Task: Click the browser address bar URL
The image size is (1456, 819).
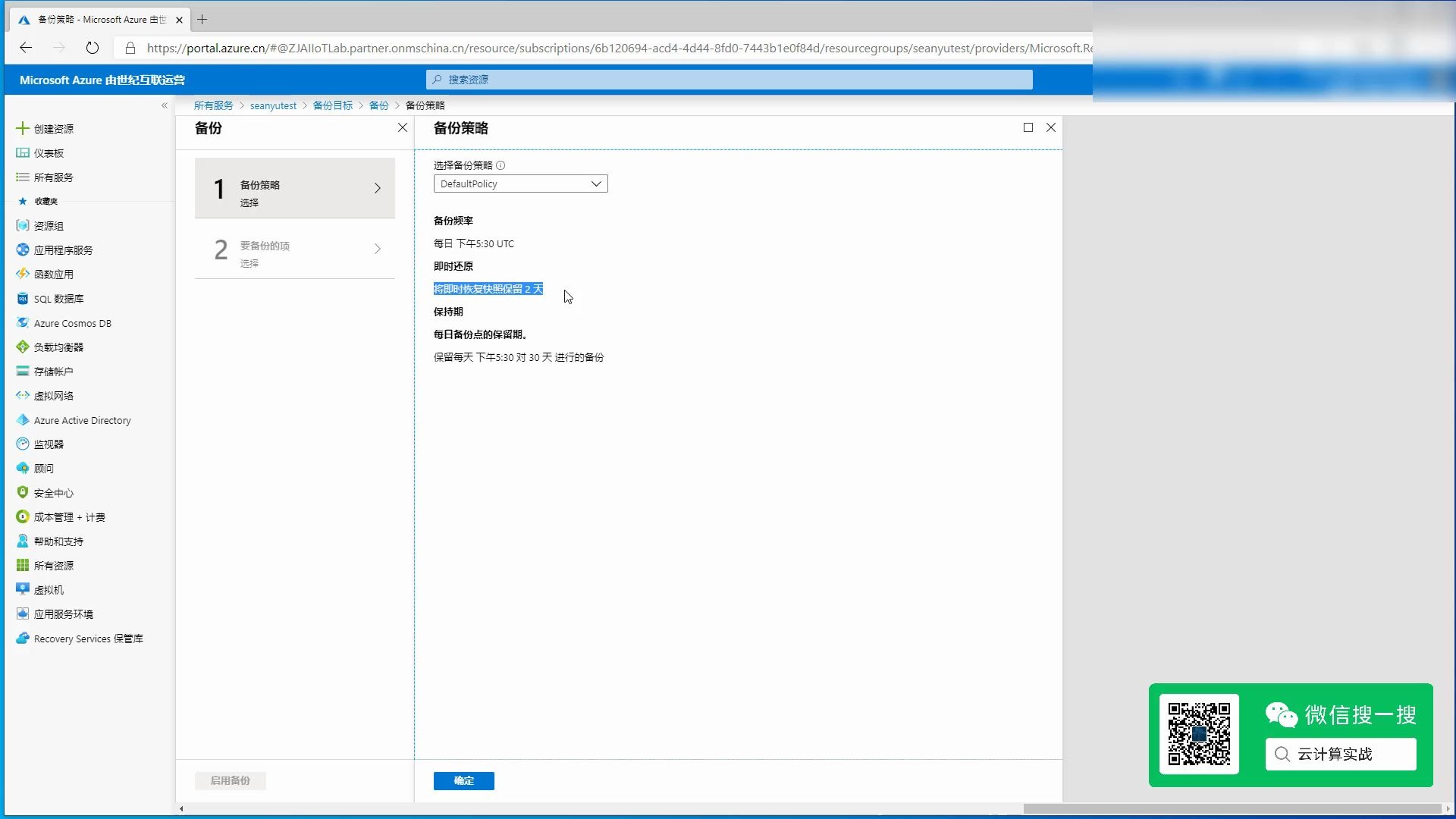Action: coord(618,48)
